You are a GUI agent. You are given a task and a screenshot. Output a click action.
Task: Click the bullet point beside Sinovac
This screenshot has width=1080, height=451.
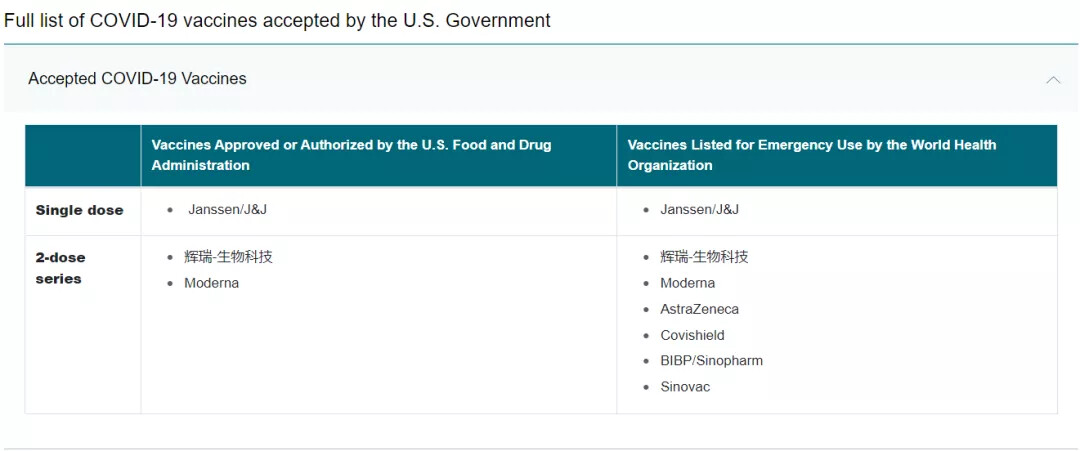click(647, 387)
